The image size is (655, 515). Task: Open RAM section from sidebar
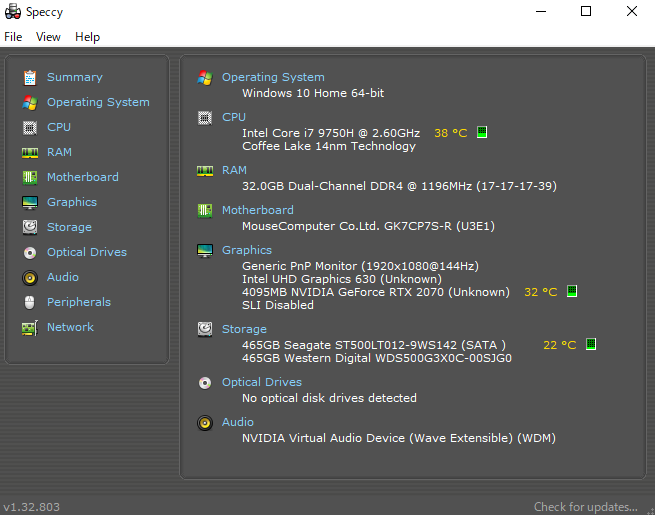click(x=59, y=152)
